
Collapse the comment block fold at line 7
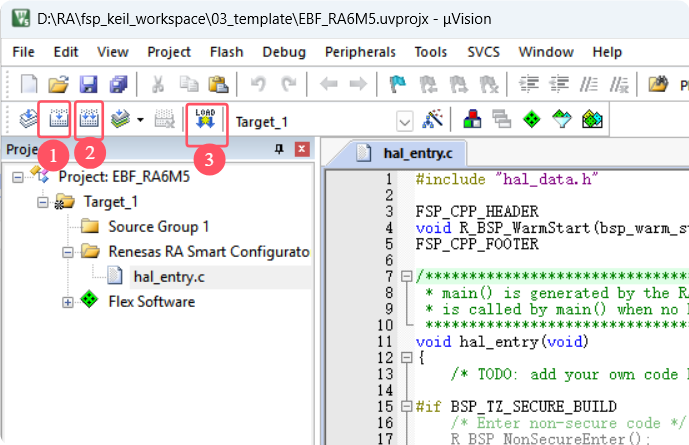(x=406, y=276)
